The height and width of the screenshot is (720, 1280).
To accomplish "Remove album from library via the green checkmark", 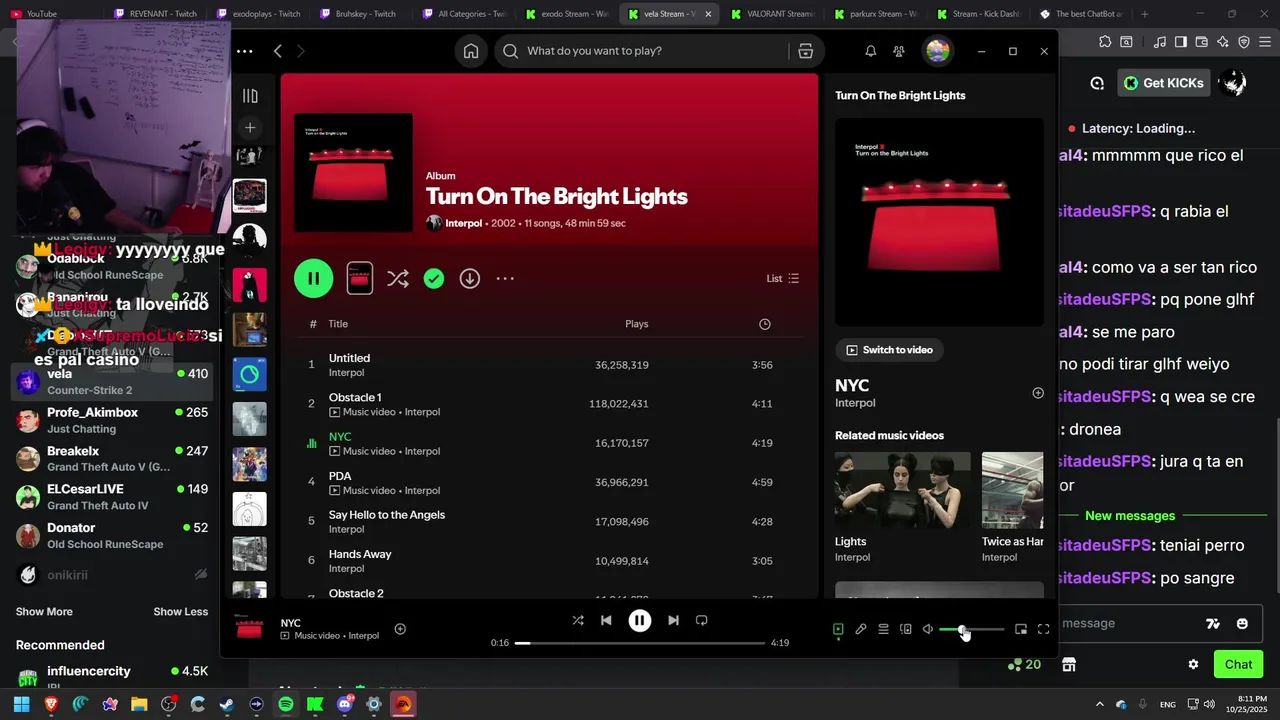I will pos(434,279).
